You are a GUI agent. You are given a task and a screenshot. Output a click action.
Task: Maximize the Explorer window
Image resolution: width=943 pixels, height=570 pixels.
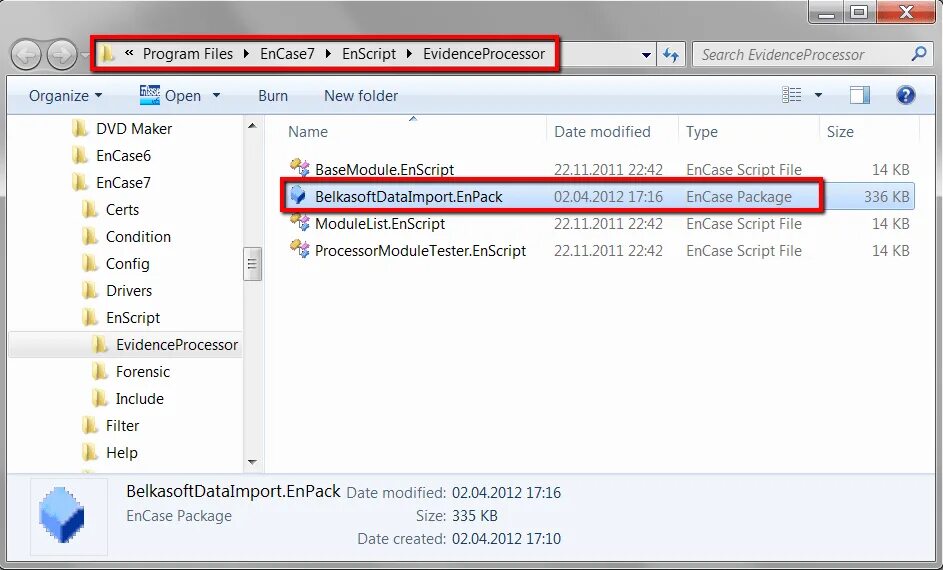pos(859,12)
